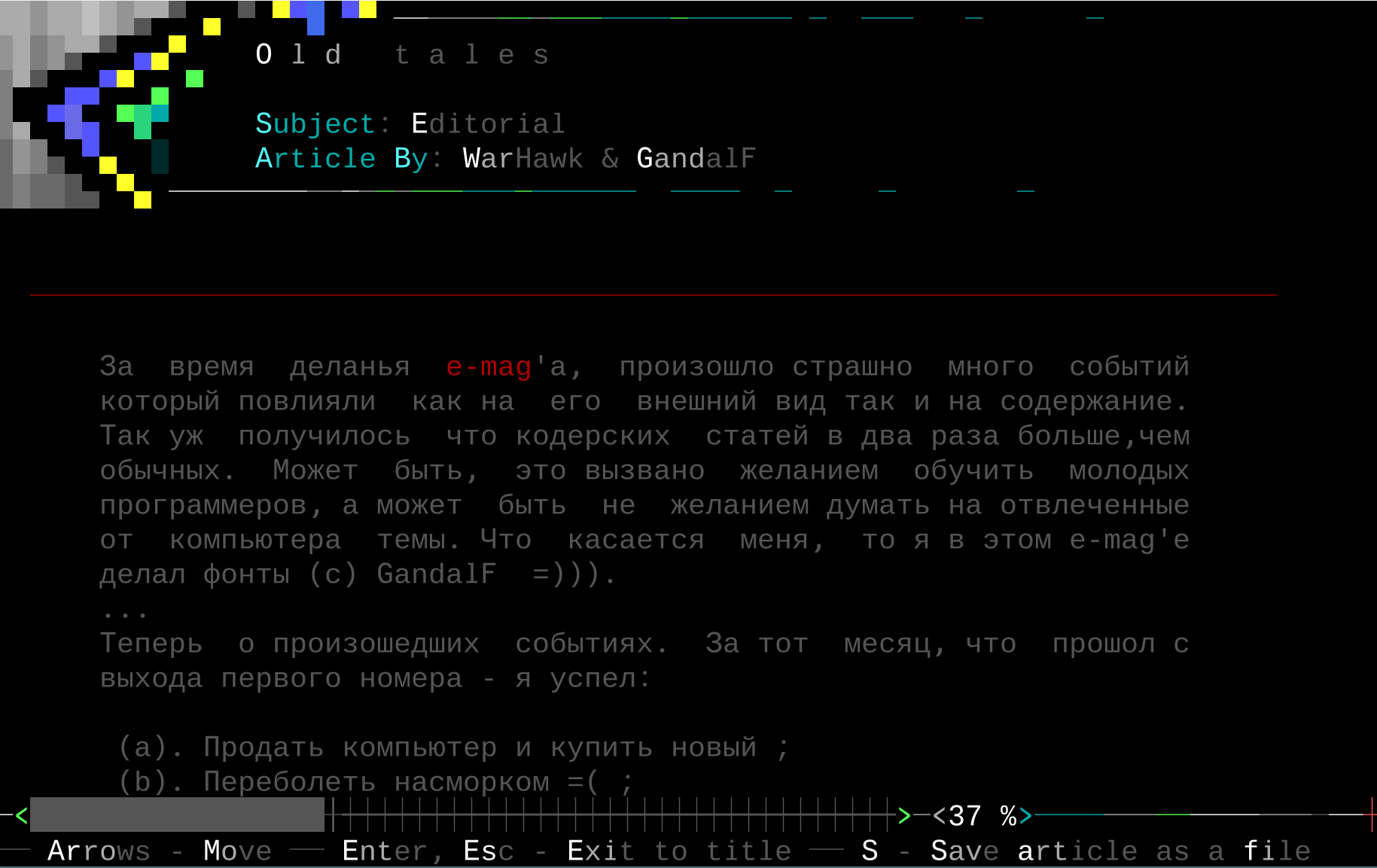Click the author name GandalF in the header
The width and height of the screenshot is (1377, 868).
click(696, 158)
